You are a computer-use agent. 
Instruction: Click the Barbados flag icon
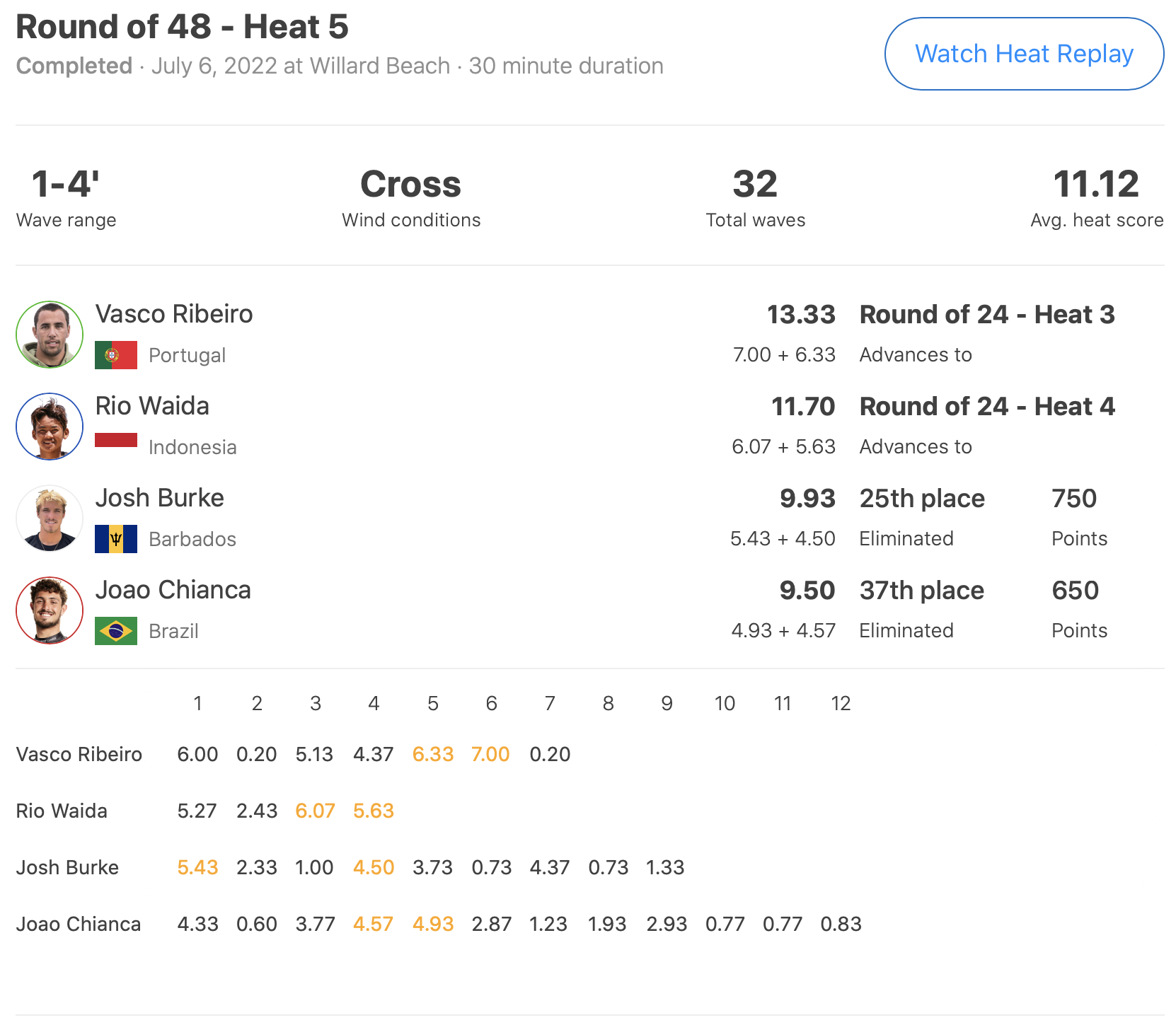click(x=116, y=539)
